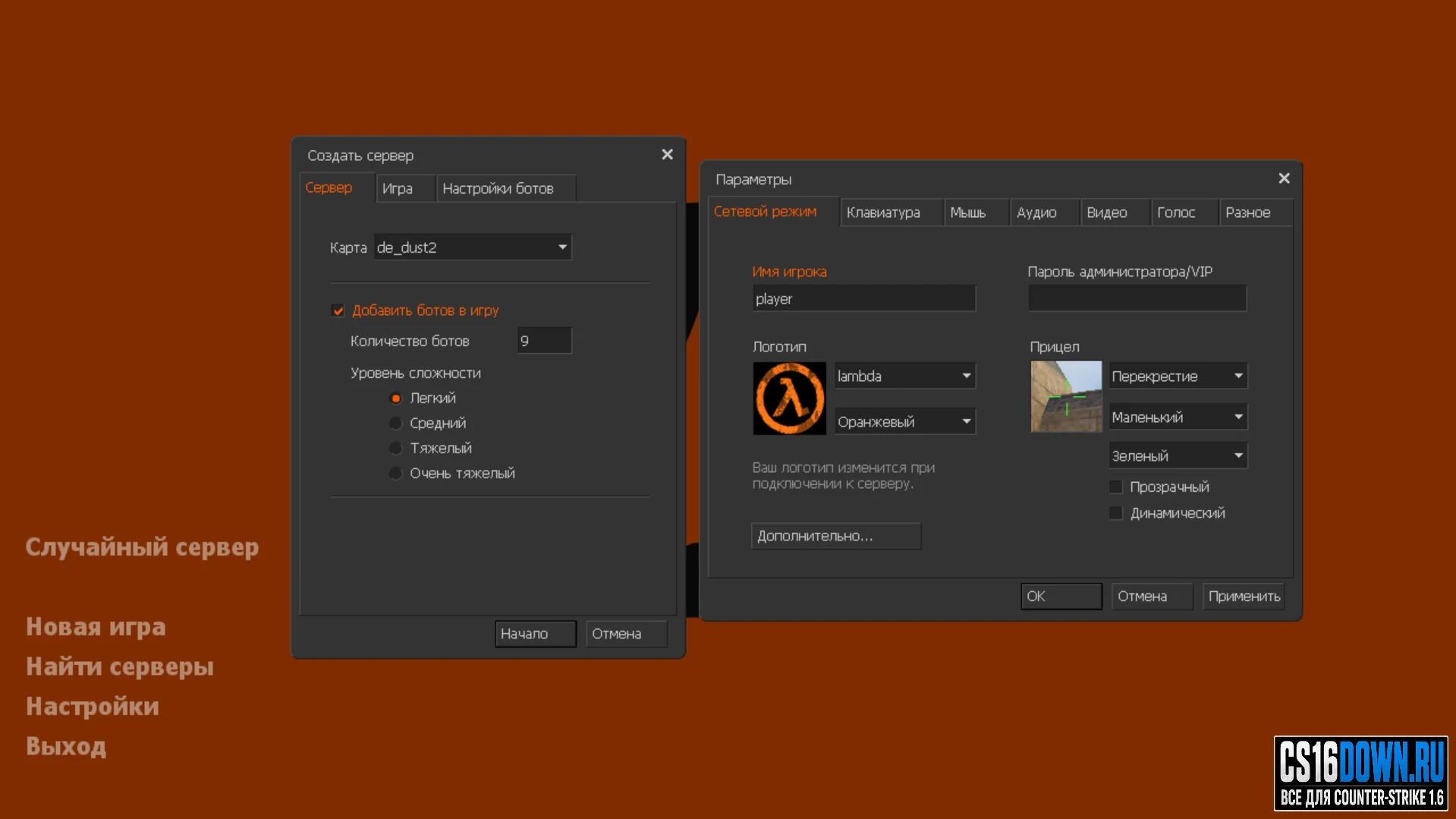The height and width of the screenshot is (819, 1456).
Task: Open the Перекрестие crosshair type dropdown
Action: (x=1178, y=376)
